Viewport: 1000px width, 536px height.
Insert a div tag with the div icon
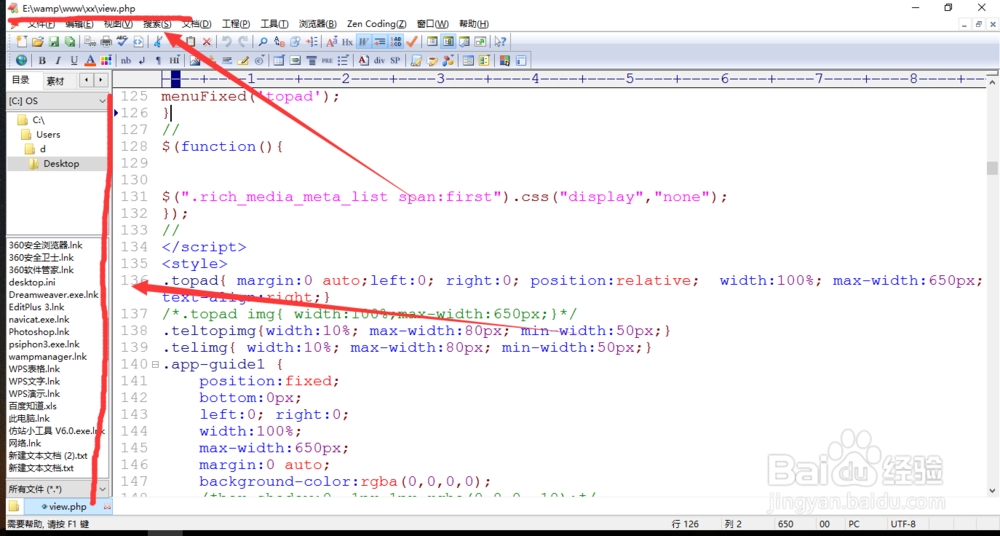(x=379, y=61)
